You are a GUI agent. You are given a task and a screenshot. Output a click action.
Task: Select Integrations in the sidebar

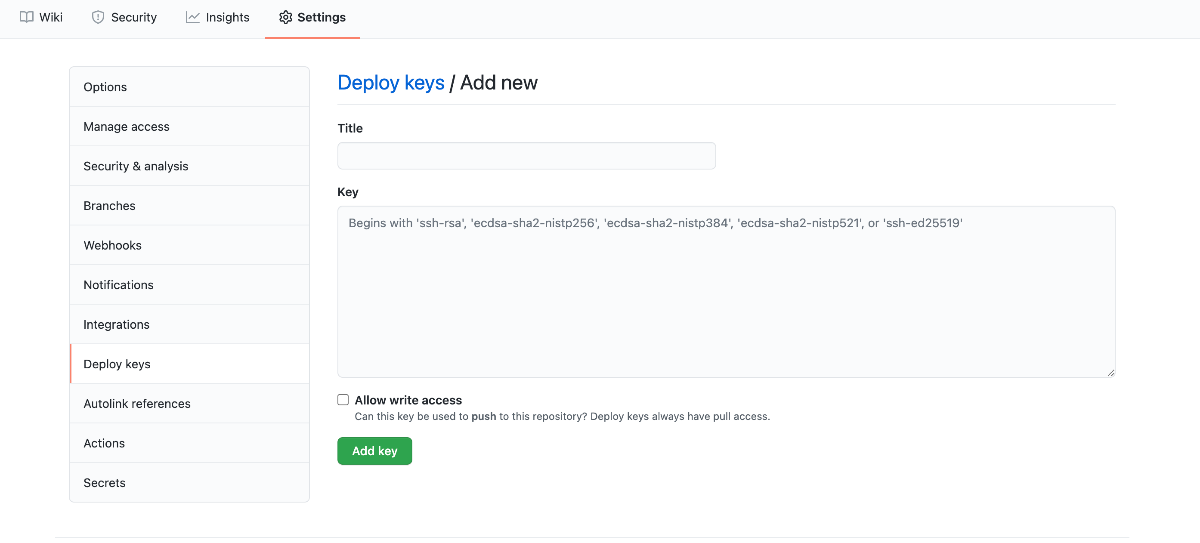click(x=189, y=324)
